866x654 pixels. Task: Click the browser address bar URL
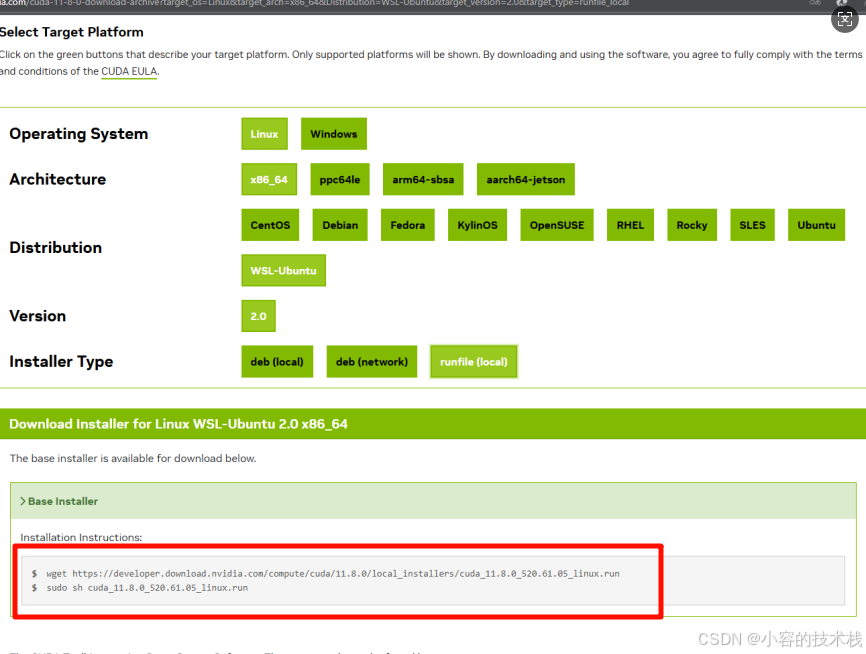tap(314, 3)
